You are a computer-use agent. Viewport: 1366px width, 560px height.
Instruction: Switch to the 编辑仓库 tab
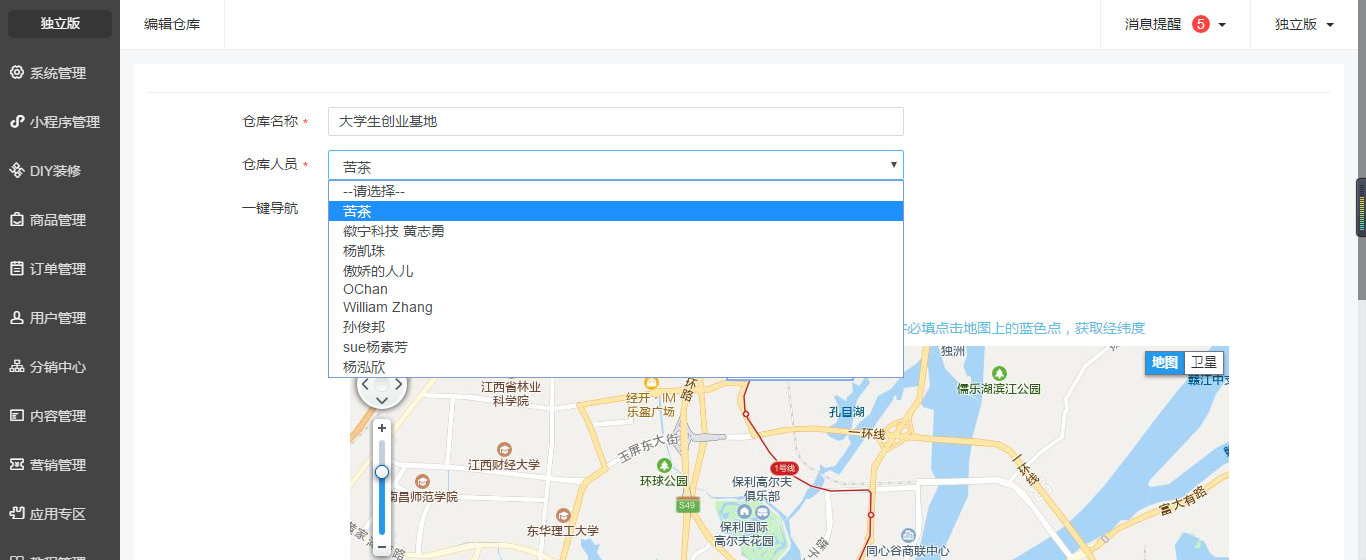(x=172, y=24)
